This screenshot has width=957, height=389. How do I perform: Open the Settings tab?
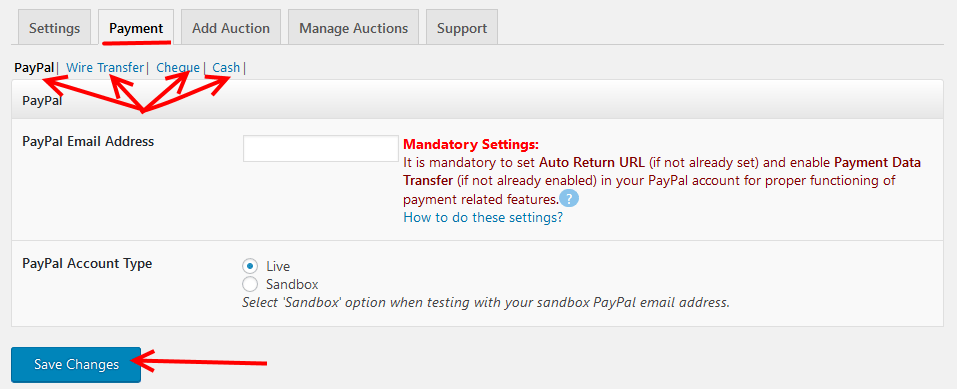(x=54, y=28)
